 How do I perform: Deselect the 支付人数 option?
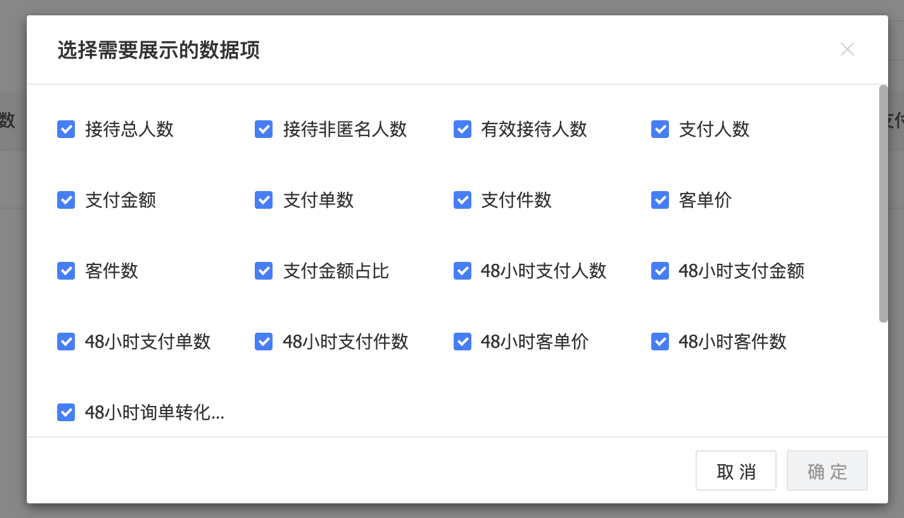point(660,129)
